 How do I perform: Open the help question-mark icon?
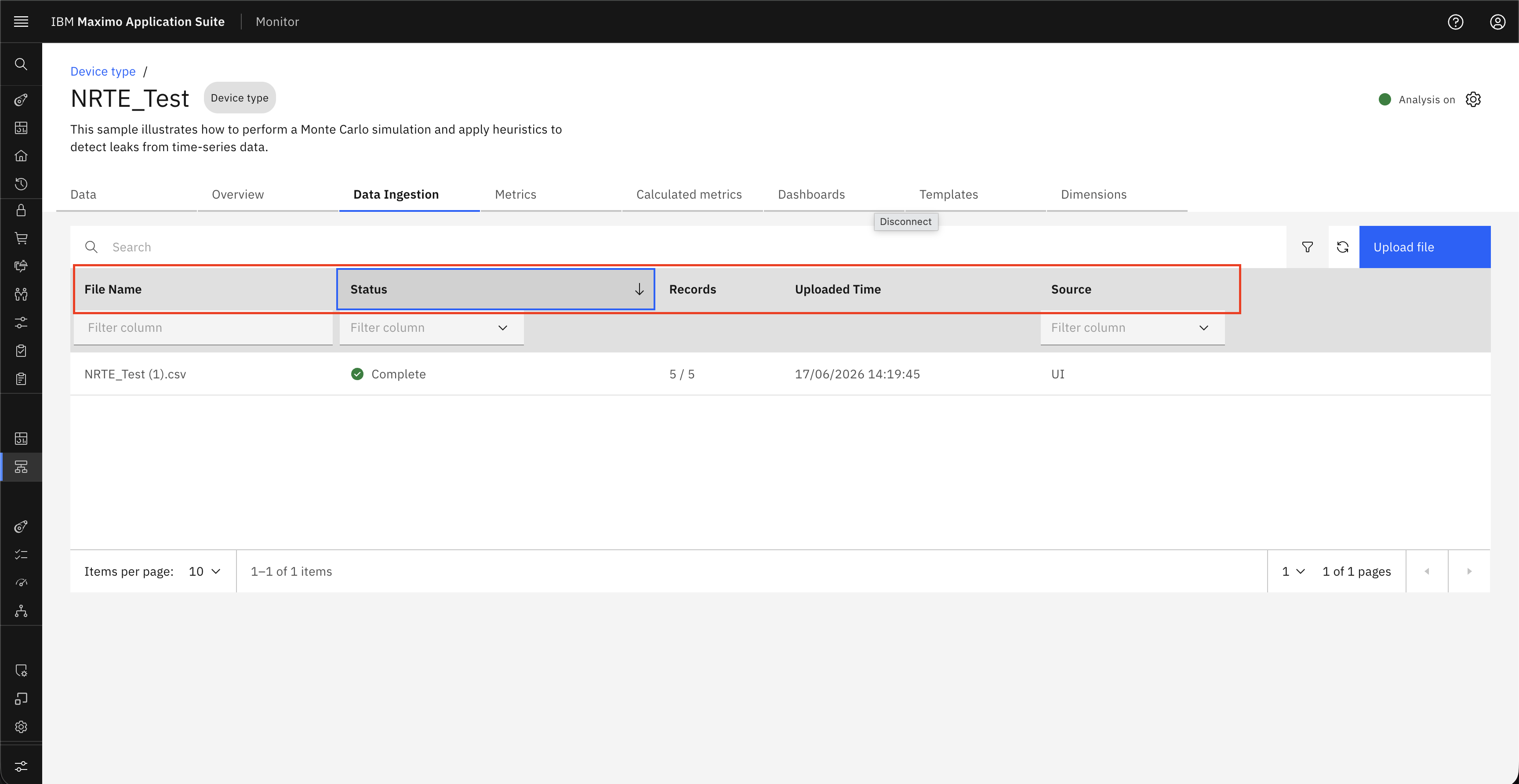click(1455, 21)
